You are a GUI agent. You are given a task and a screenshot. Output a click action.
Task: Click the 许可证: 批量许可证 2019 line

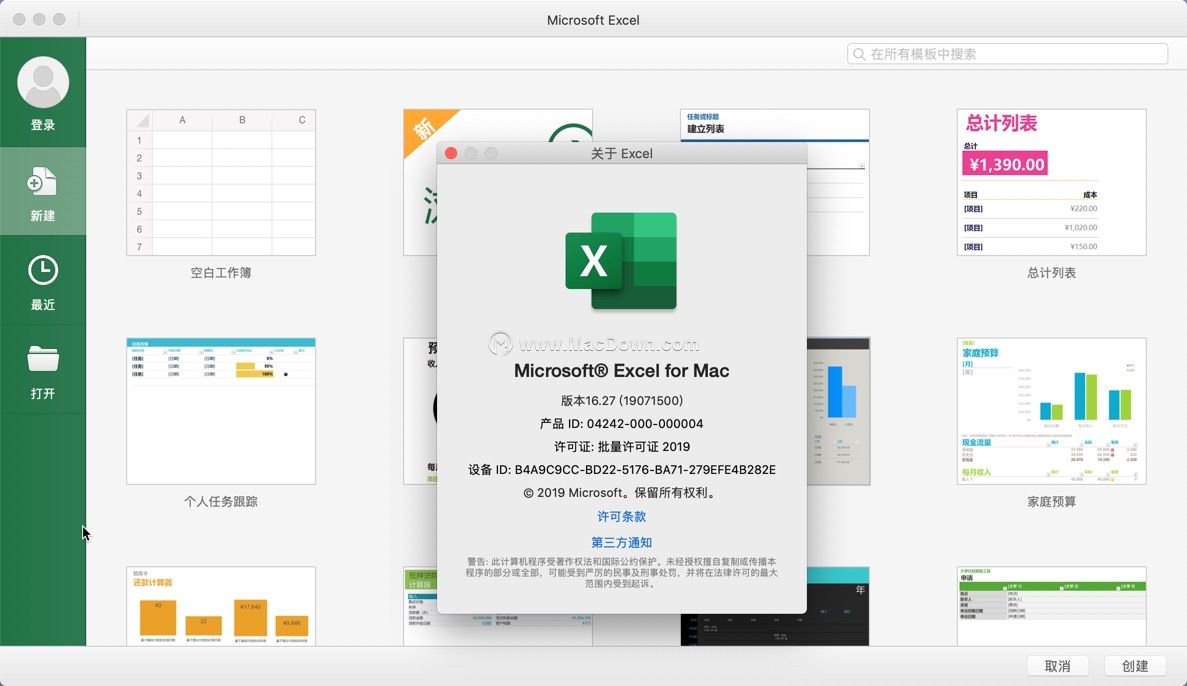(x=622, y=447)
